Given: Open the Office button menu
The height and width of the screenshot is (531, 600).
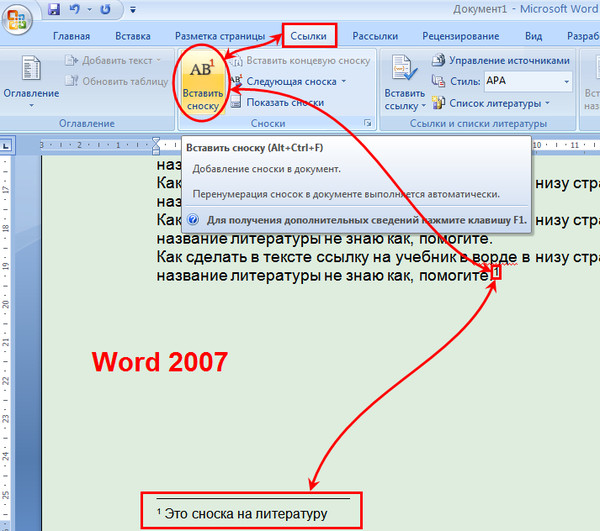Looking at the screenshot, I should pyautogui.click(x=16, y=19).
